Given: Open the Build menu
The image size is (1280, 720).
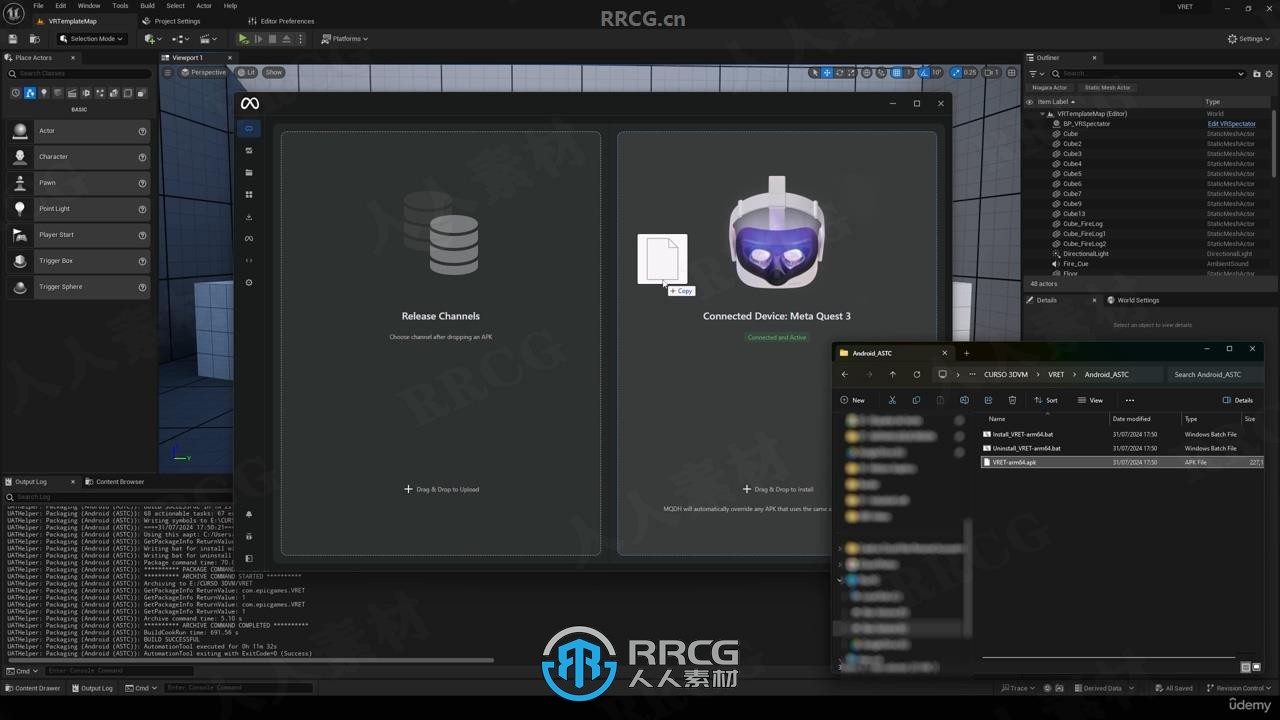Looking at the screenshot, I should pos(147,6).
